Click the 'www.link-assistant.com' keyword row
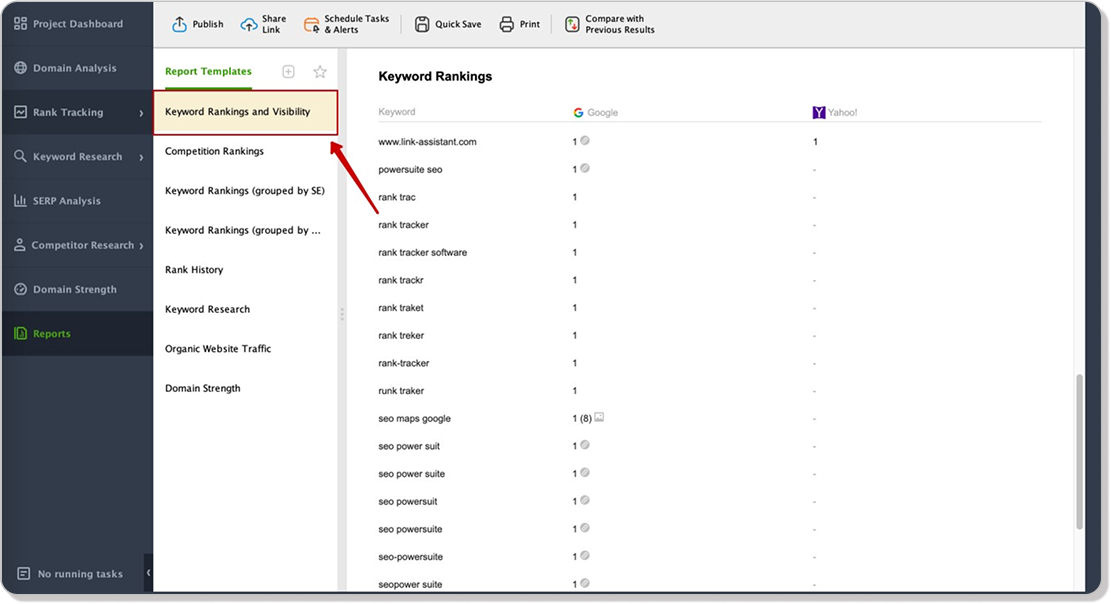 pyautogui.click(x=709, y=142)
